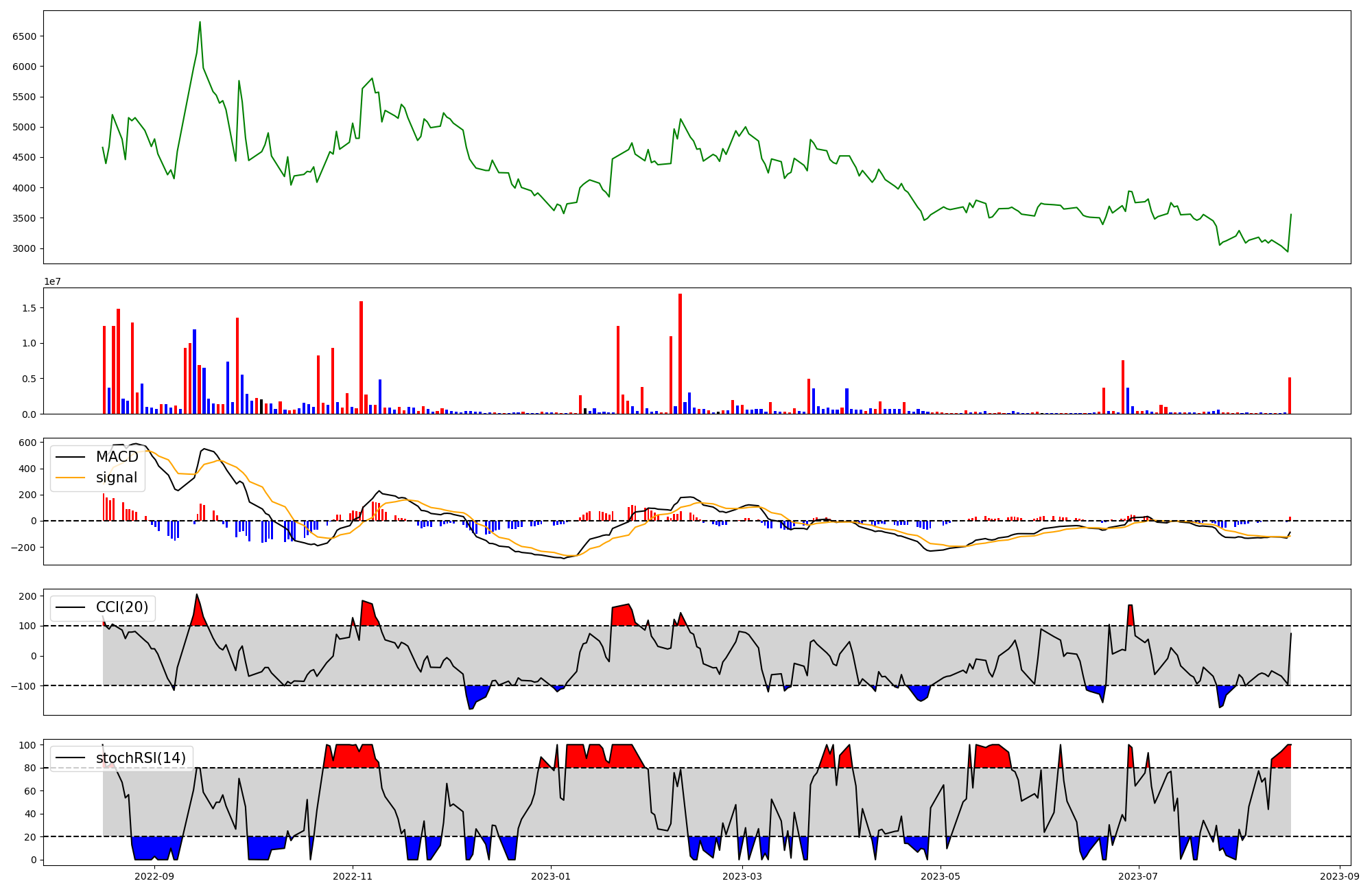Click the MACD legend label
1372x892 pixels.
point(117,457)
